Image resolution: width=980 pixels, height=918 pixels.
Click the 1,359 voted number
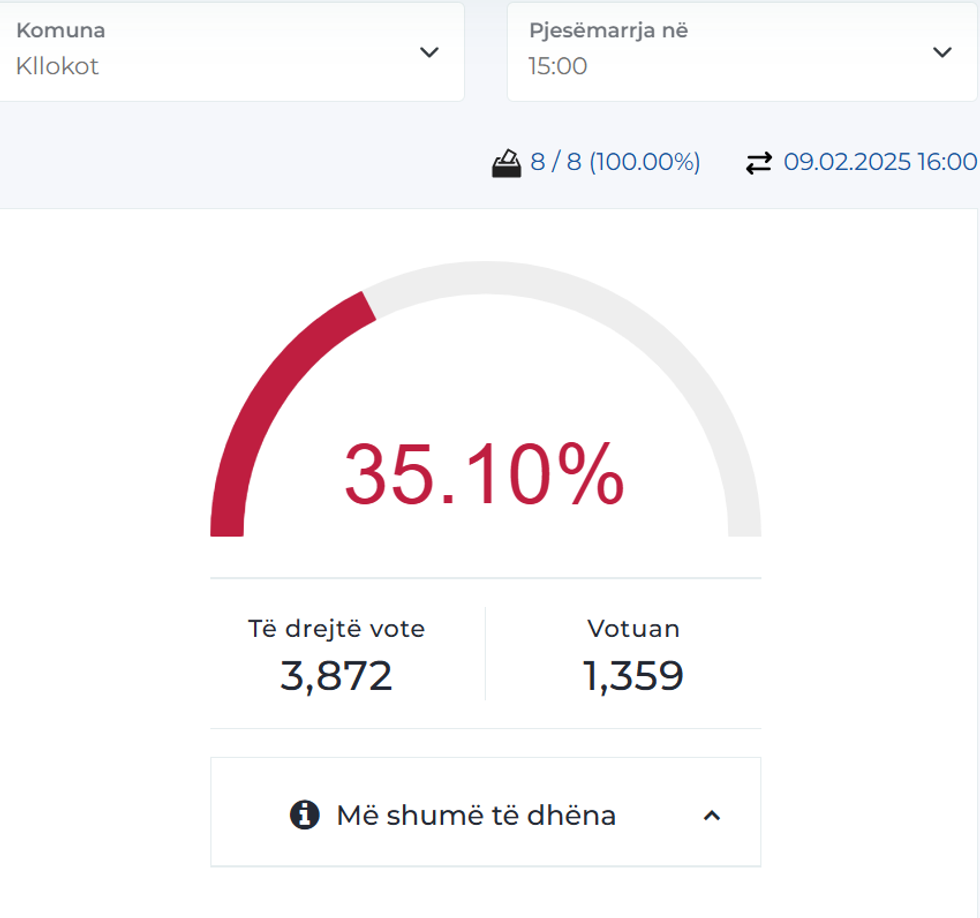click(633, 676)
